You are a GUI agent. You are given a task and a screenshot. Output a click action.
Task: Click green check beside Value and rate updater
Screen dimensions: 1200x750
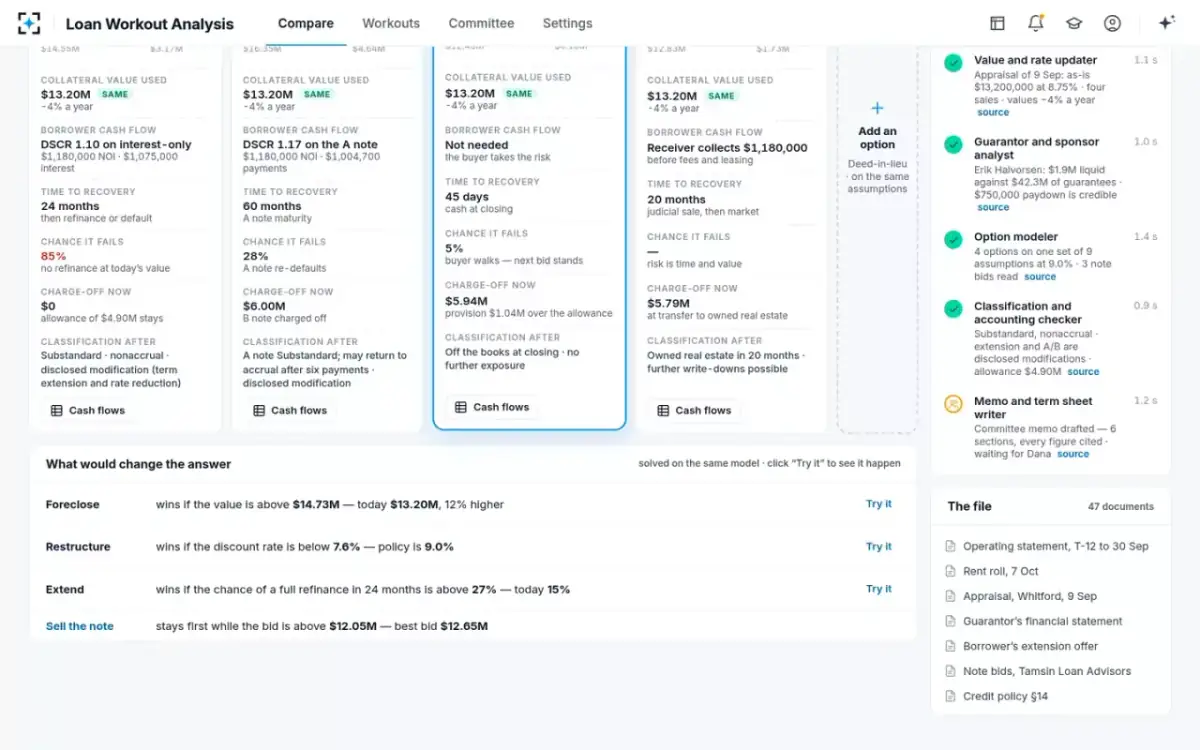click(954, 62)
